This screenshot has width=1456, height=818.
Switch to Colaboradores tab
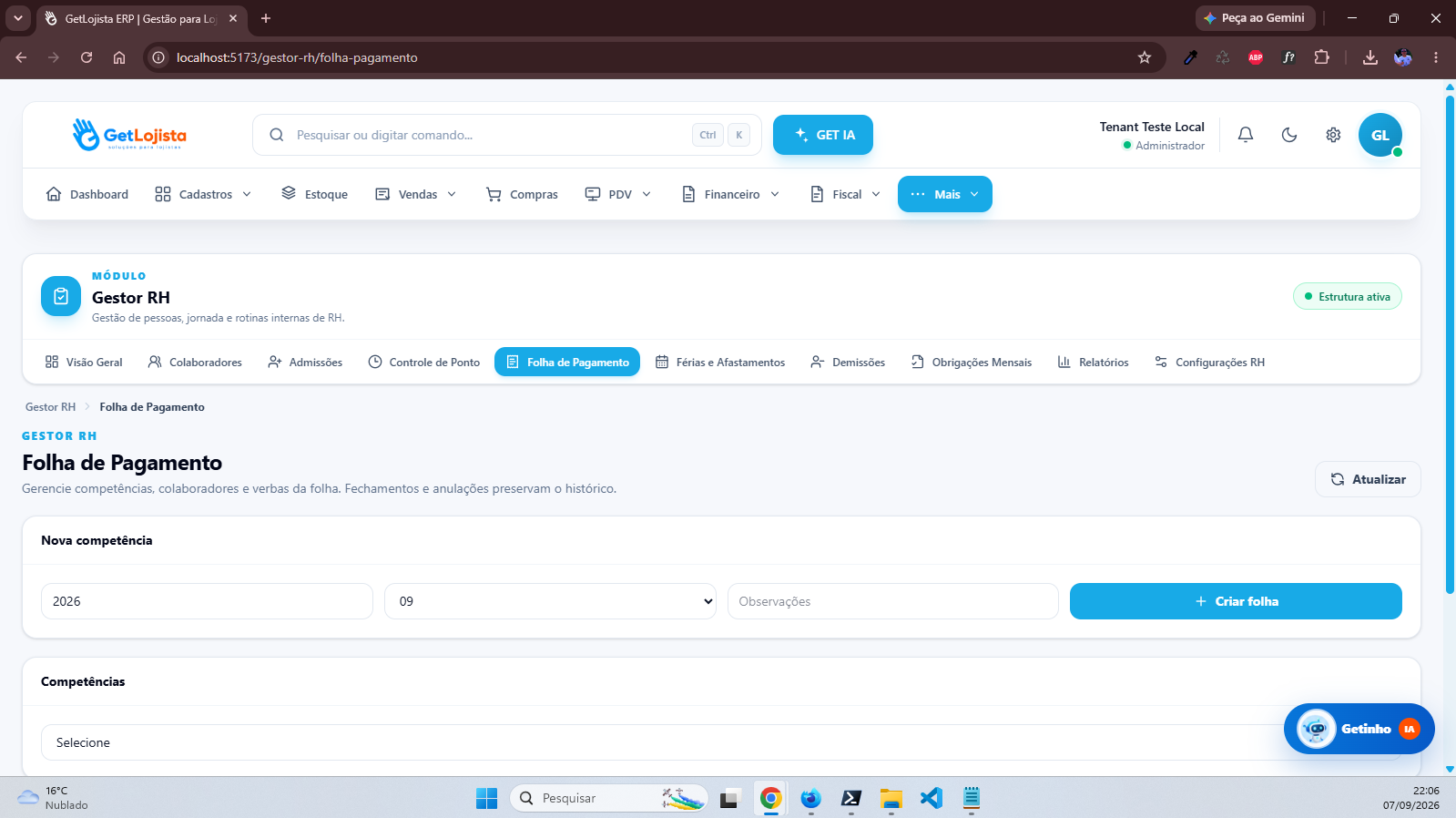pos(195,362)
